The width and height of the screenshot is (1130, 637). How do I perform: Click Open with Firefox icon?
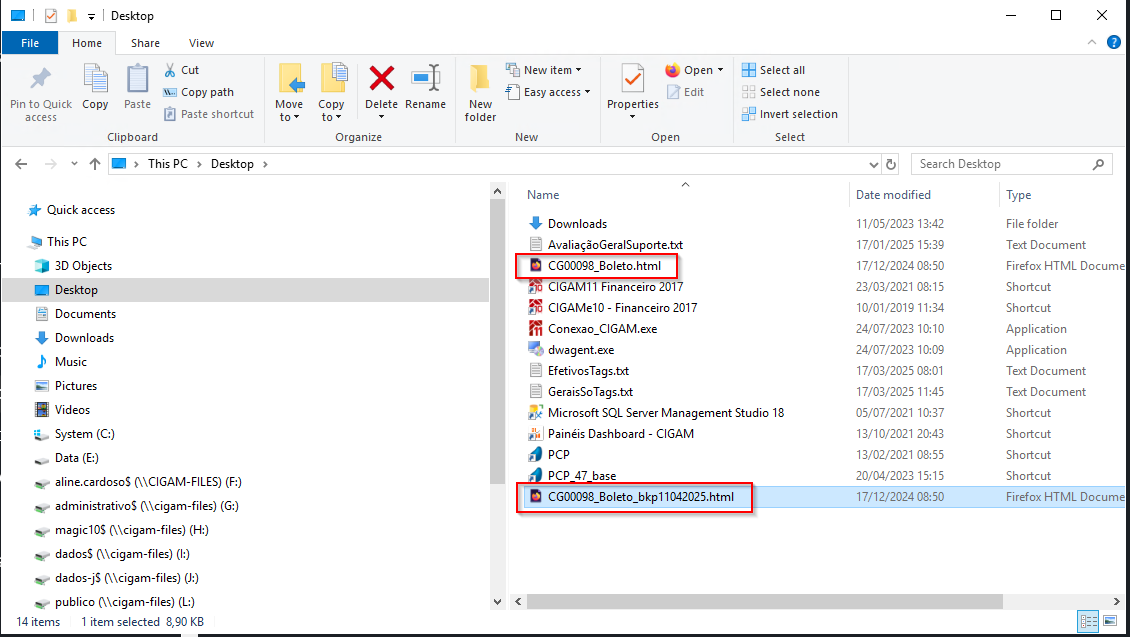tap(672, 70)
